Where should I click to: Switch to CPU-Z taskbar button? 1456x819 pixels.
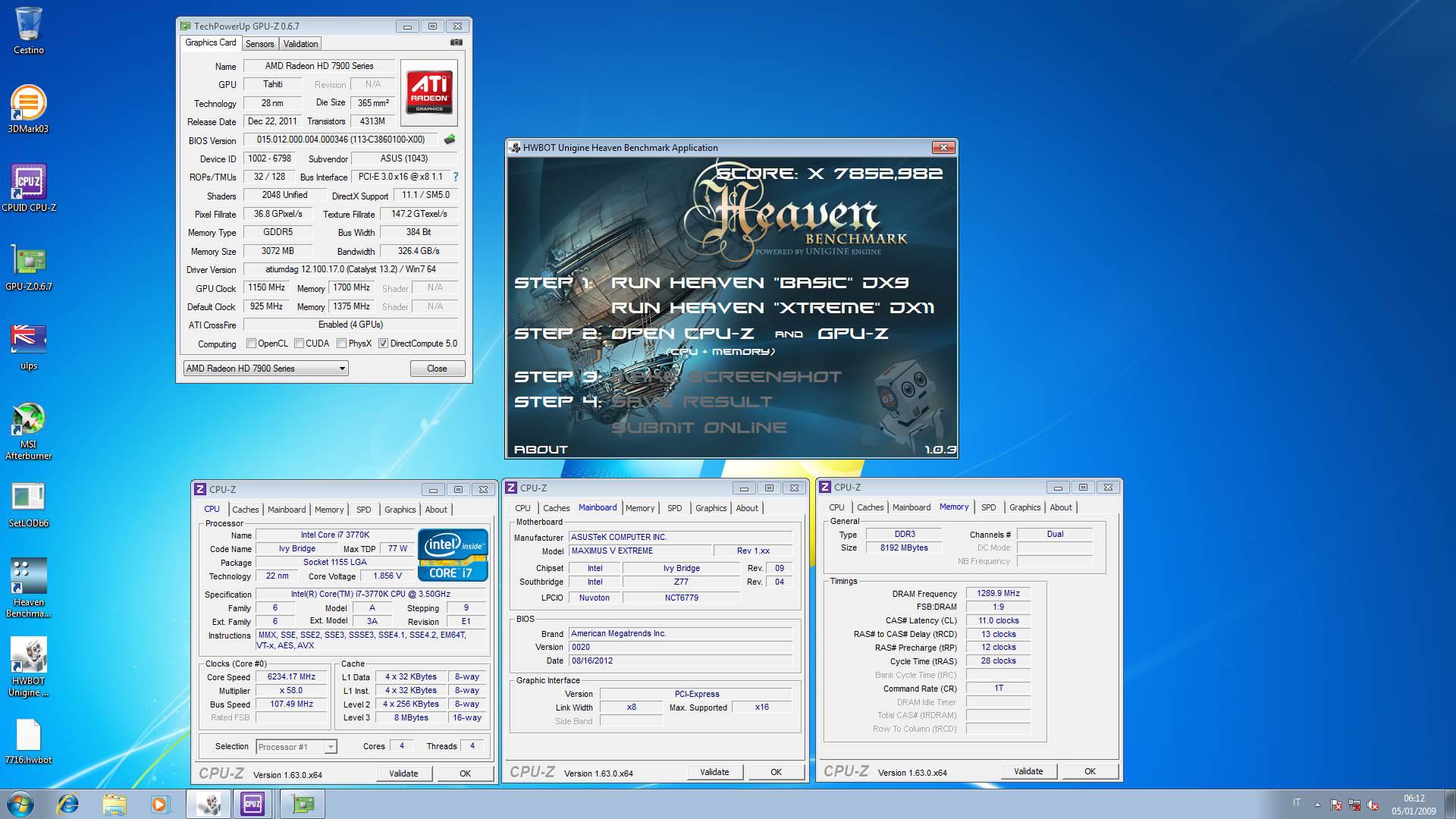253,804
